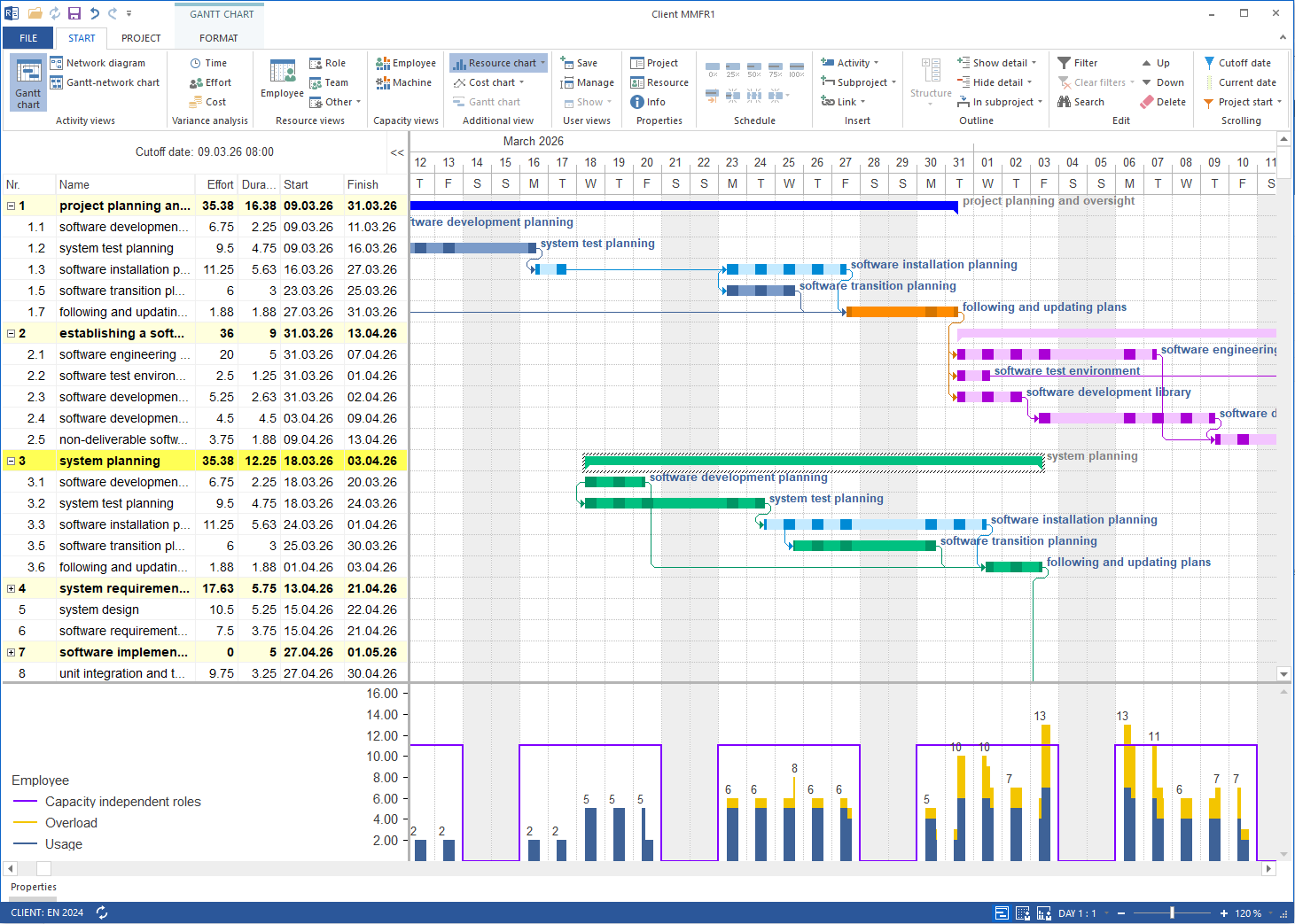Adjust the zoom slider handle
Screen dimensions: 1295x924
tap(1172, 912)
